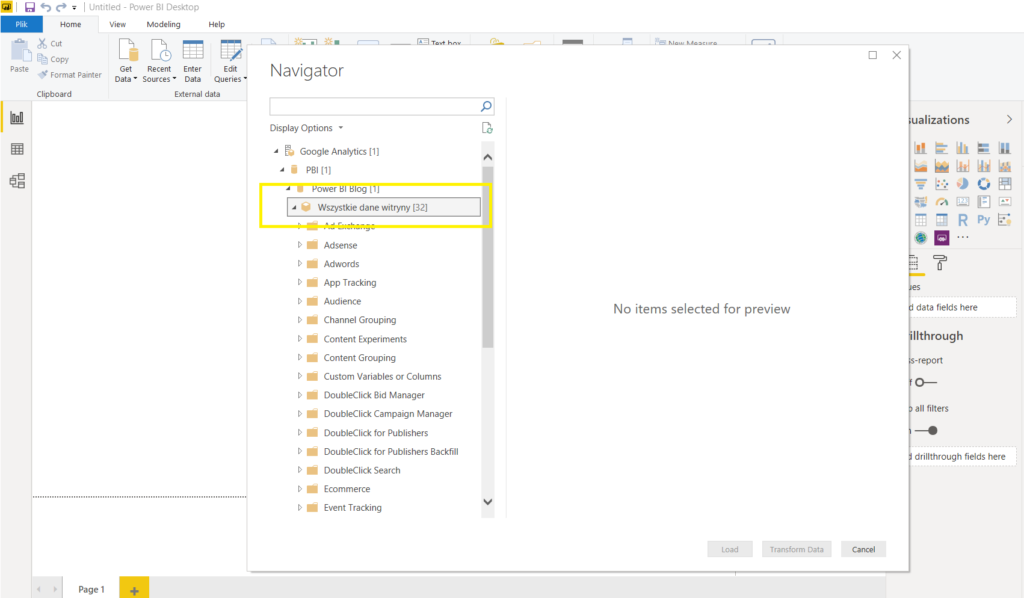Click the Navigator search input field
This screenshot has height=598, width=1024.
pos(375,106)
